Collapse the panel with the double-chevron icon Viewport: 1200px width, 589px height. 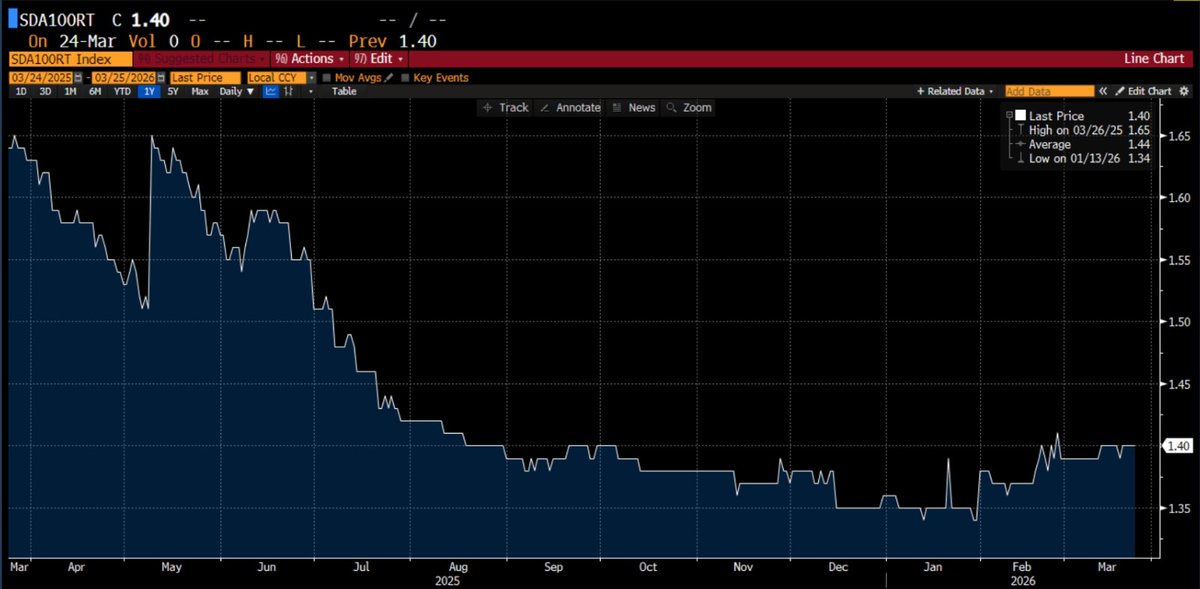1103,91
